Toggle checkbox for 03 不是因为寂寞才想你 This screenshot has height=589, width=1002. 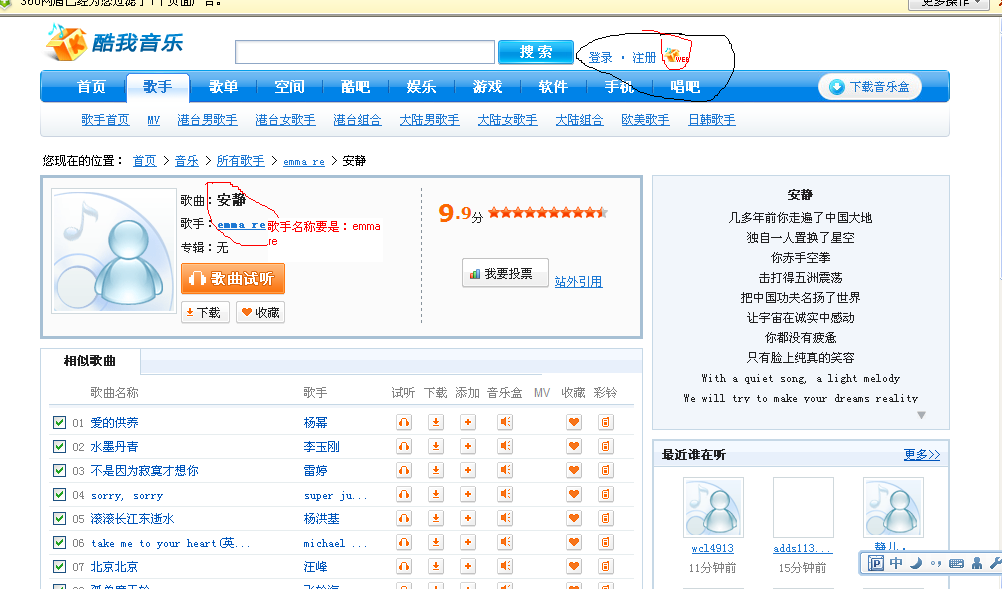59,471
